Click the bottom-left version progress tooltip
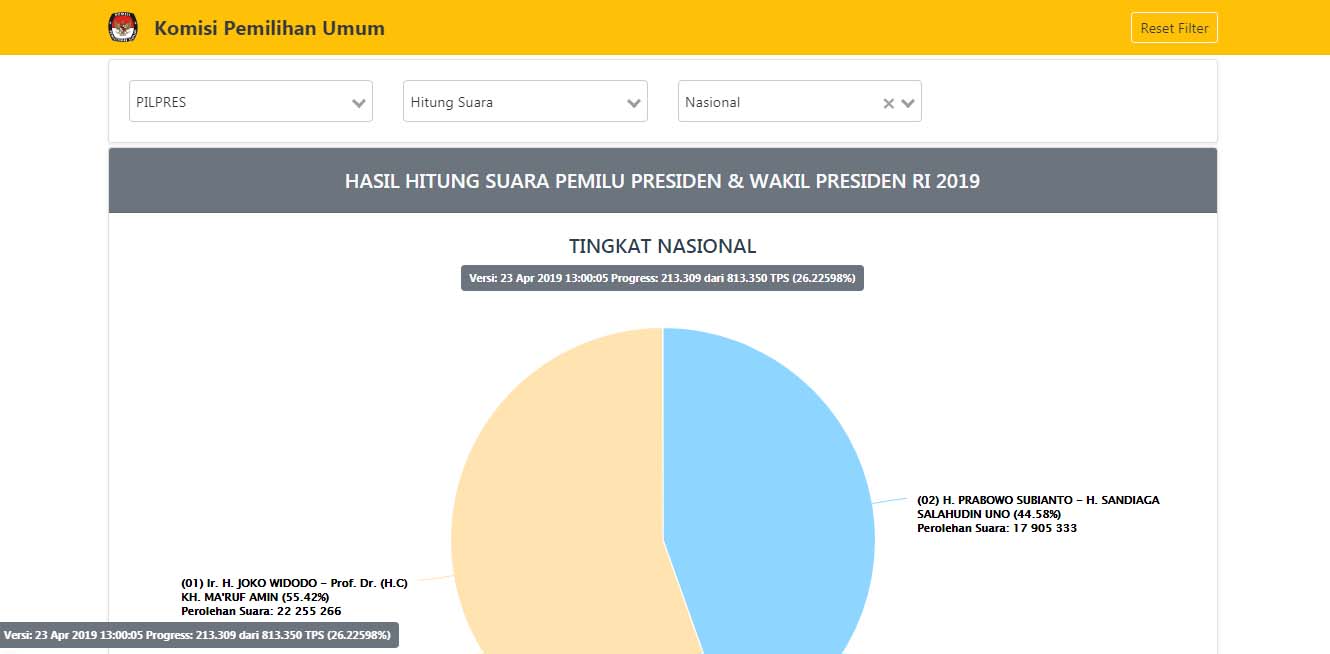The width and height of the screenshot is (1330, 654). (x=199, y=635)
